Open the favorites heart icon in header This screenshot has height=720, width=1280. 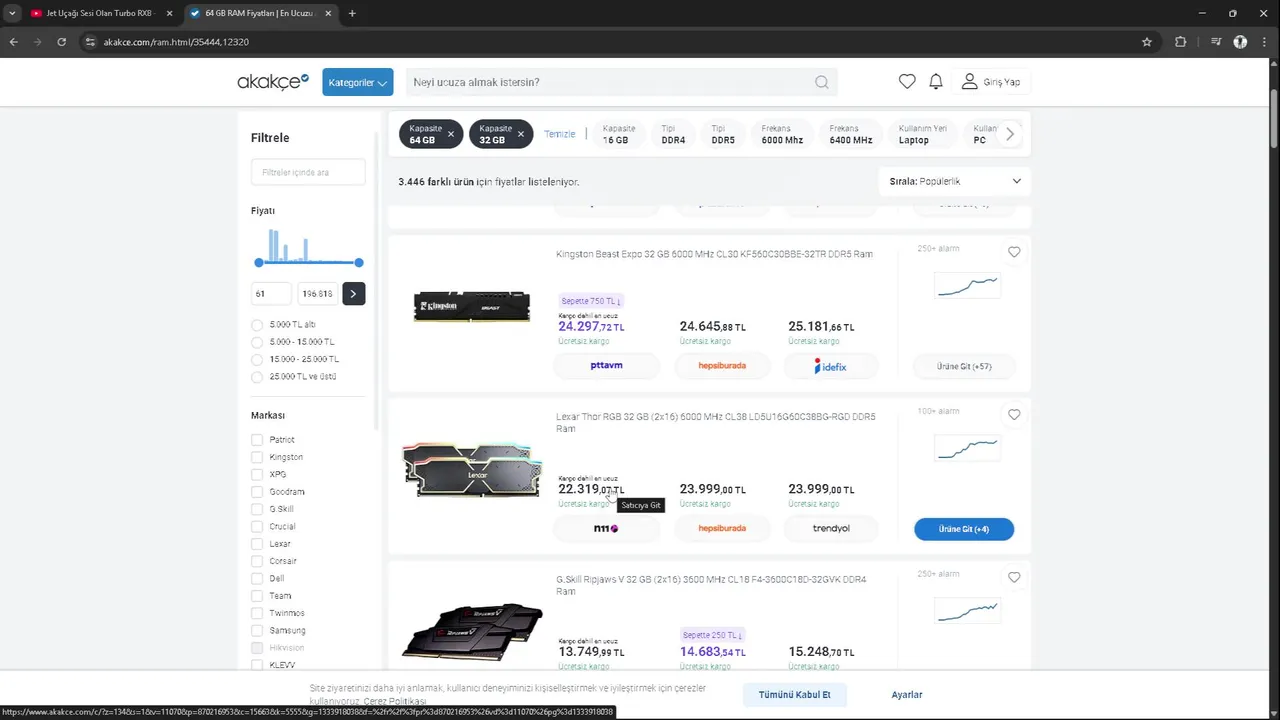tap(907, 82)
